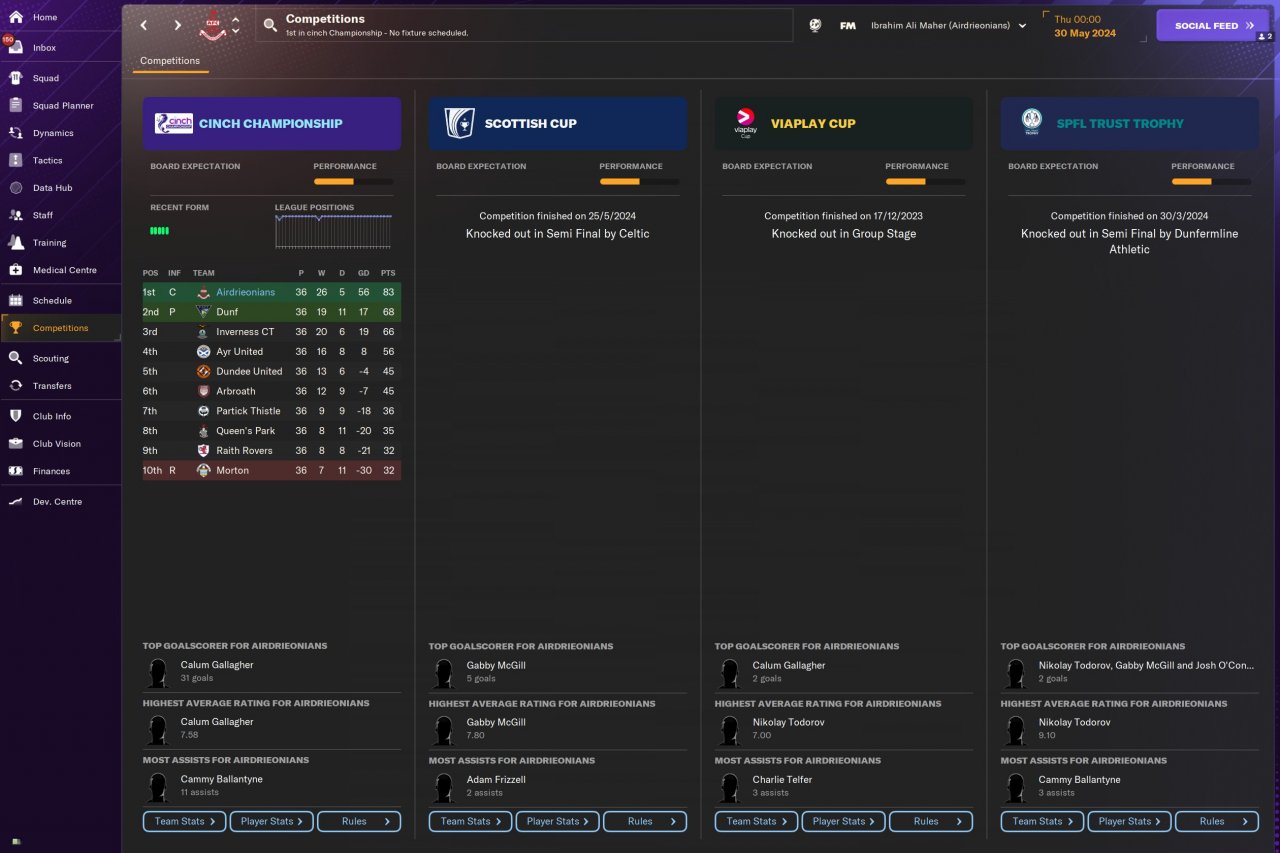The height and width of the screenshot is (853, 1280).
Task: Open Player Stats for the Scottish Cup
Action: [x=558, y=822]
